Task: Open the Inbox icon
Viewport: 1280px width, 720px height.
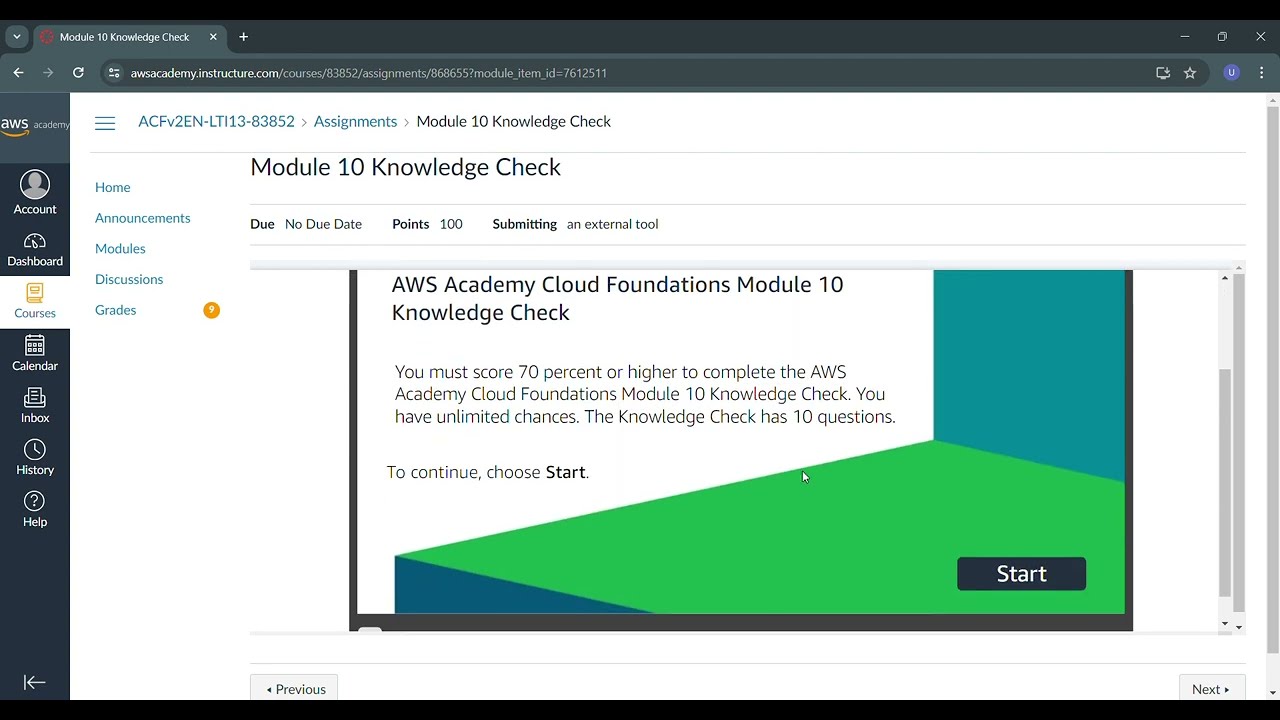Action: click(35, 398)
